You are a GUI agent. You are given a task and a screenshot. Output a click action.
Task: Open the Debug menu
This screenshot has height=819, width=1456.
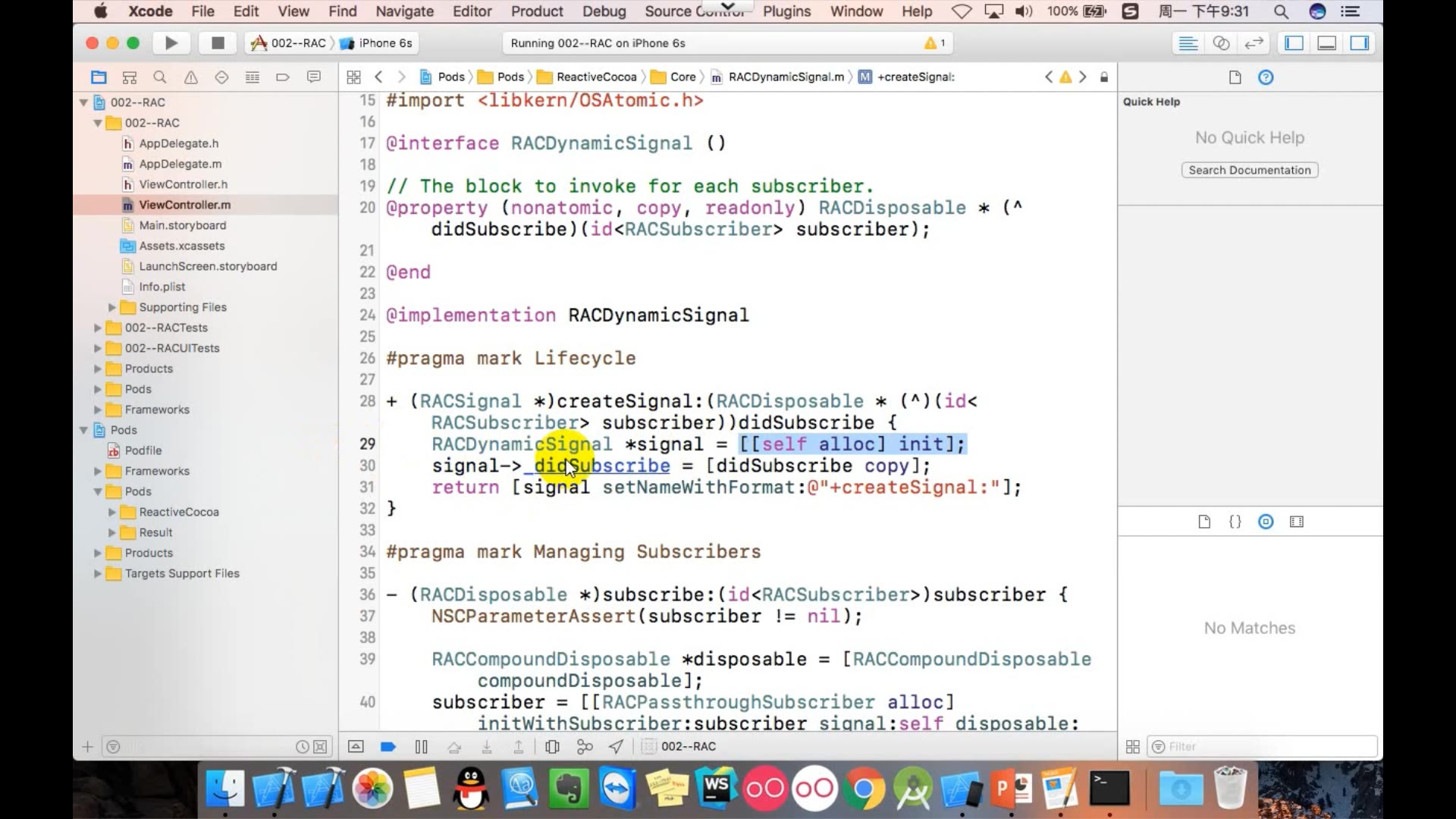pyautogui.click(x=604, y=11)
